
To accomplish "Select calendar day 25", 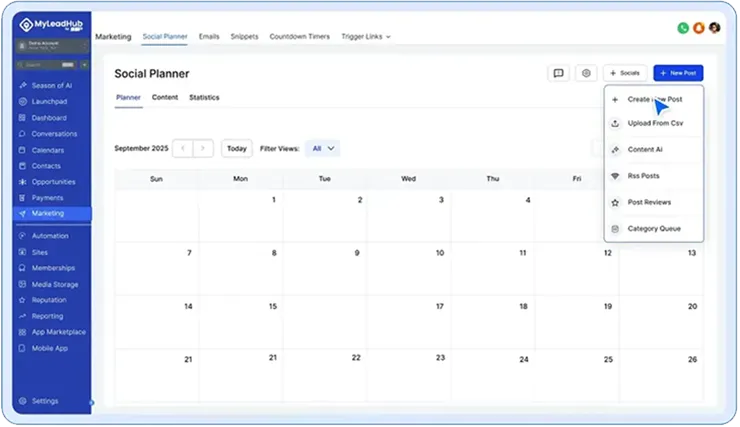I will pos(577,376).
